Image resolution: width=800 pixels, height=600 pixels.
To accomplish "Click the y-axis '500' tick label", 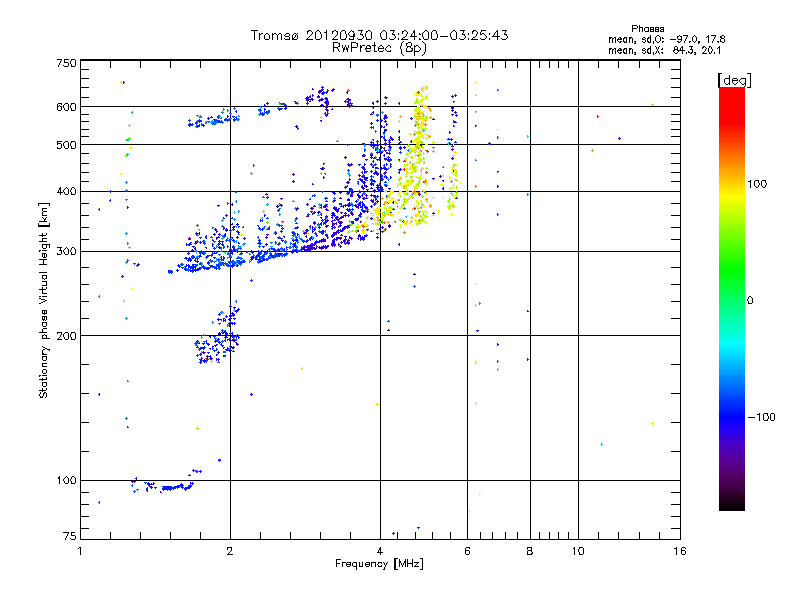I will click(x=66, y=145).
